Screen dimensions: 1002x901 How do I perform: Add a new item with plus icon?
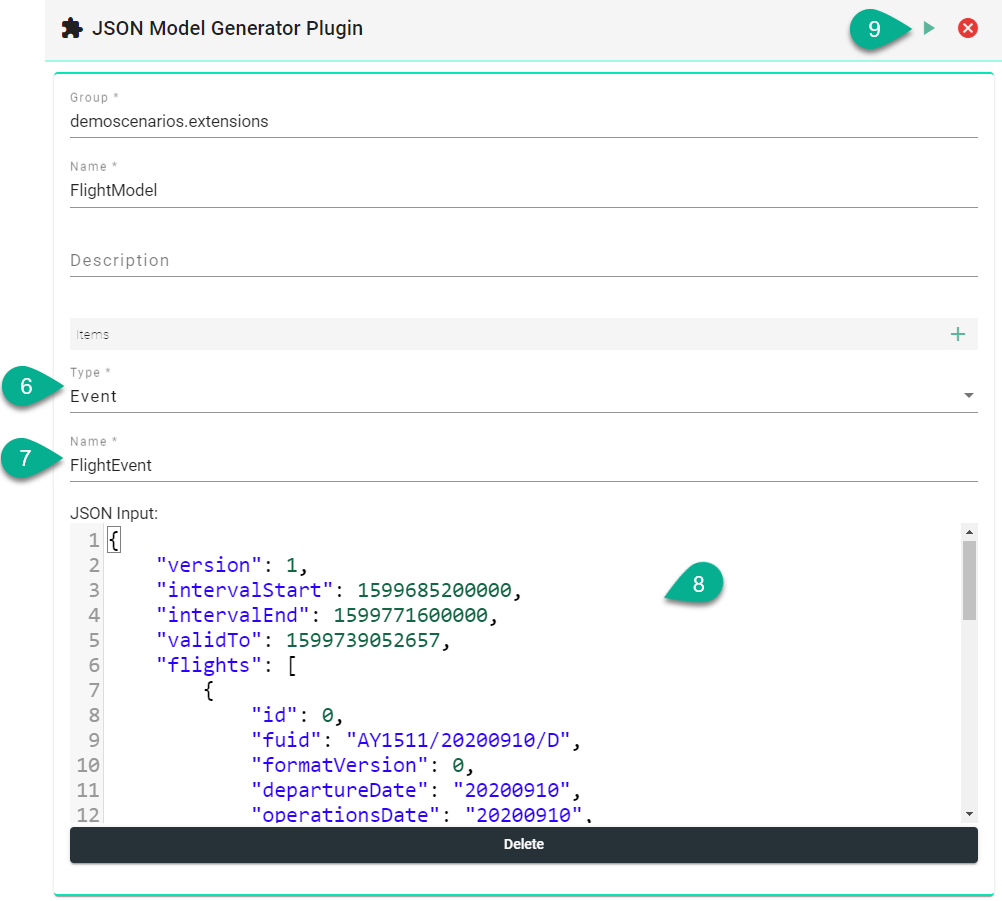click(x=957, y=334)
